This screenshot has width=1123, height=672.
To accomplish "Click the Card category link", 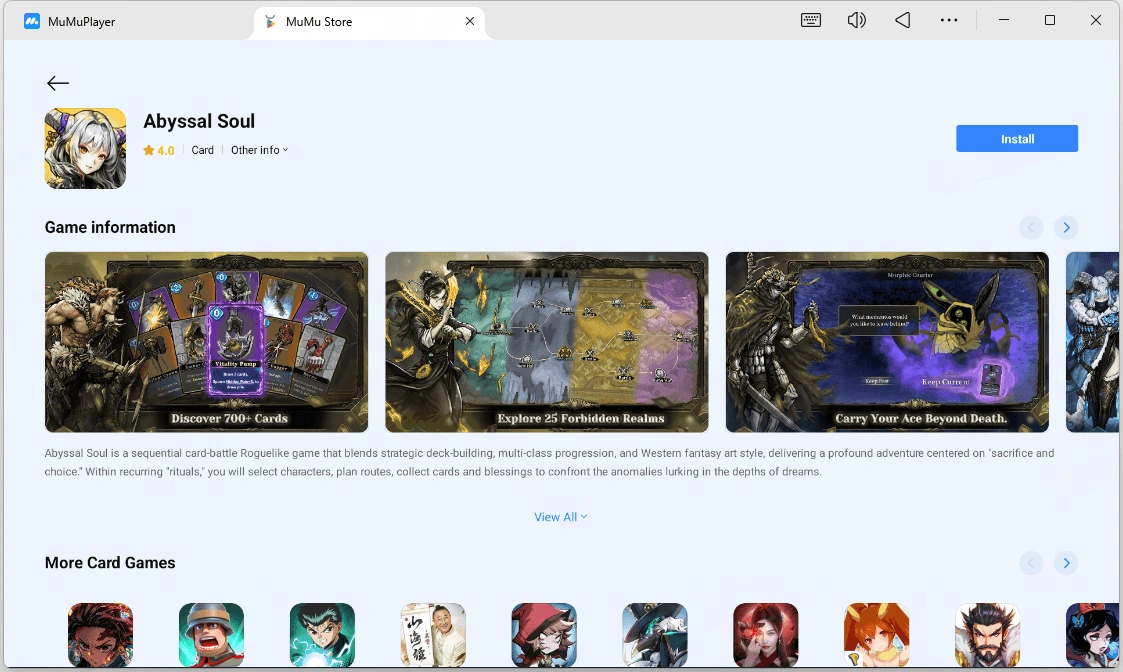I will (203, 150).
